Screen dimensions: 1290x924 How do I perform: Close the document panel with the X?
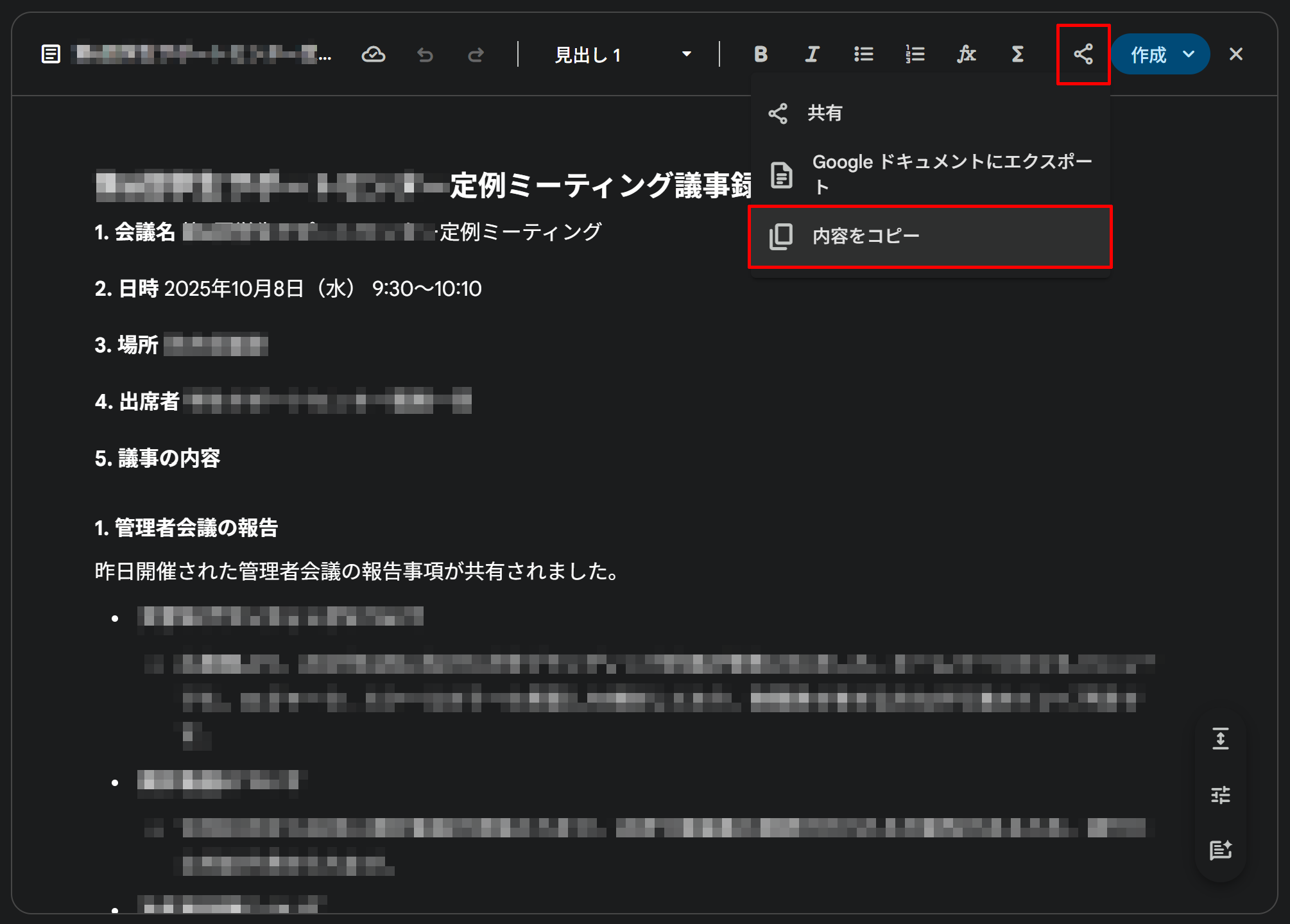pyautogui.click(x=1235, y=55)
